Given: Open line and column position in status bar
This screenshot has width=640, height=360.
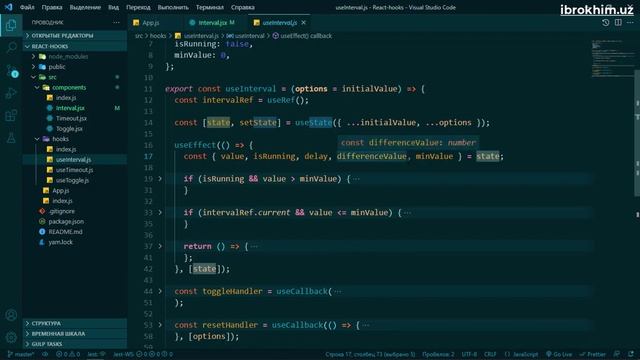Looking at the screenshot, I should pyautogui.click(x=370, y=354).
